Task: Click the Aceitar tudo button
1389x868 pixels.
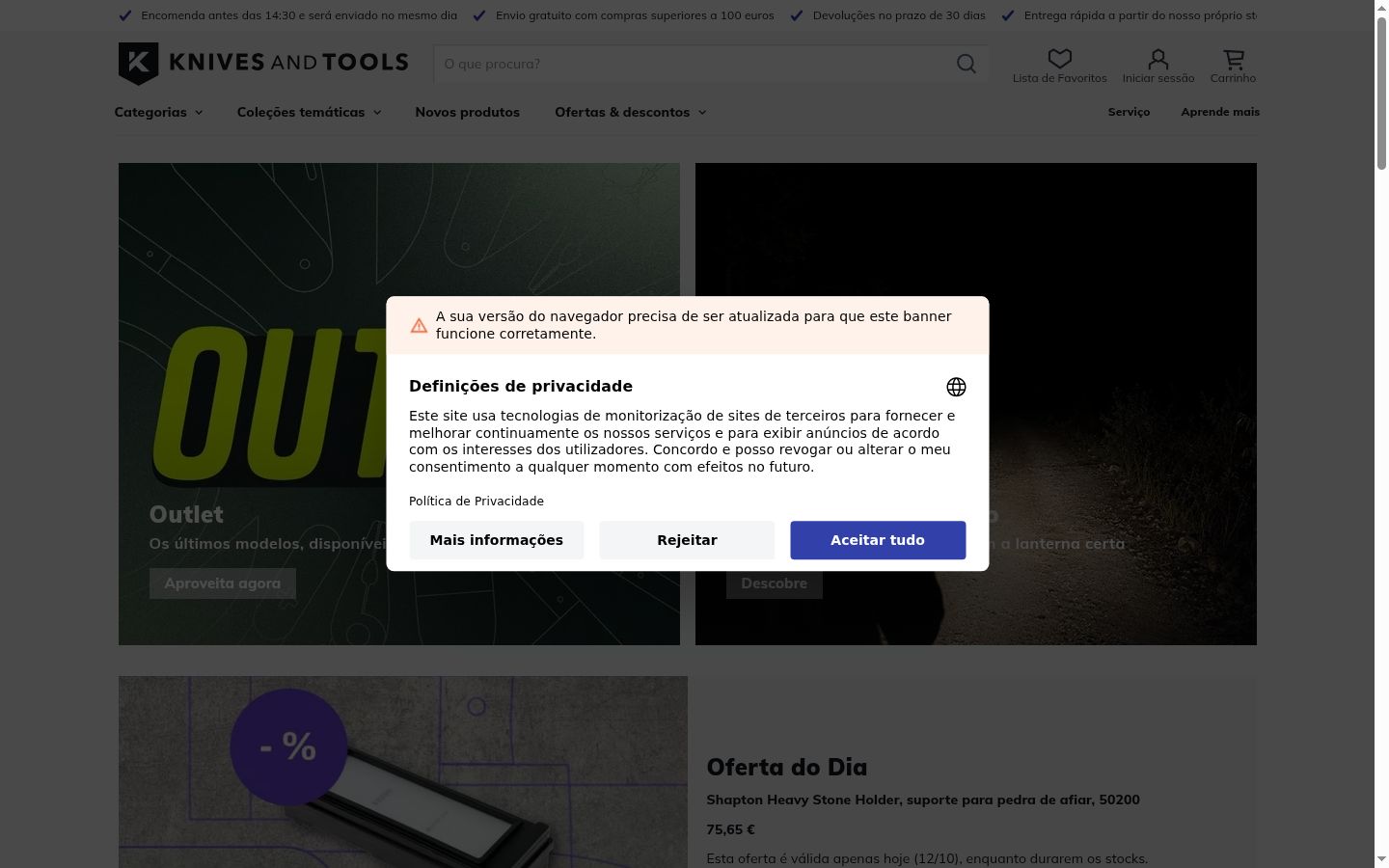Action: tap(878, 540)
